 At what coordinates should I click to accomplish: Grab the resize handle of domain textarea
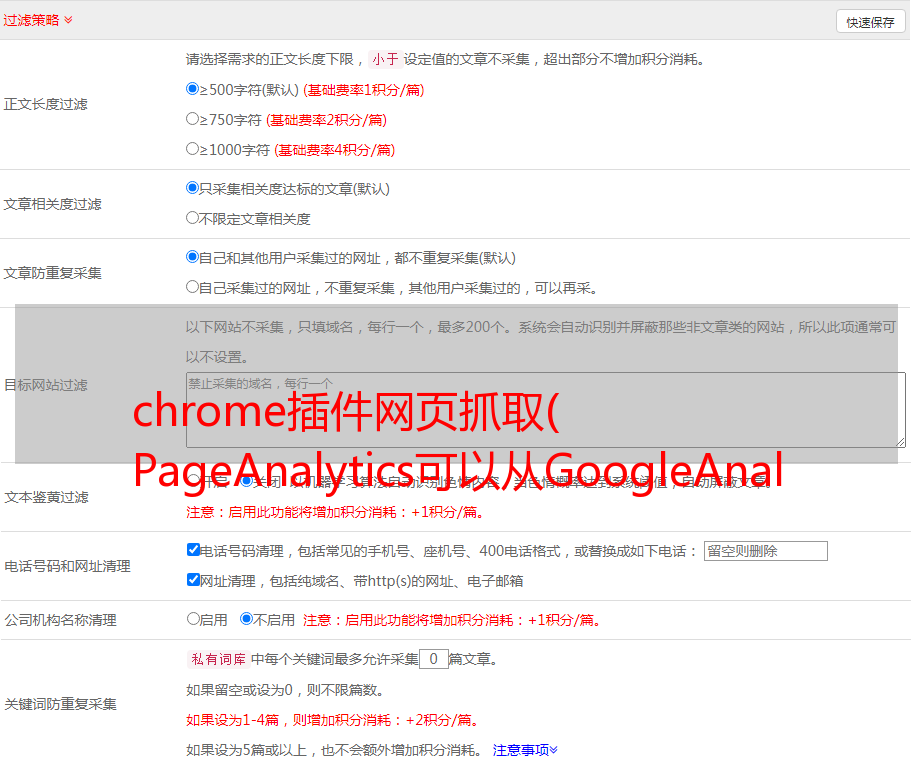(900, 443)
